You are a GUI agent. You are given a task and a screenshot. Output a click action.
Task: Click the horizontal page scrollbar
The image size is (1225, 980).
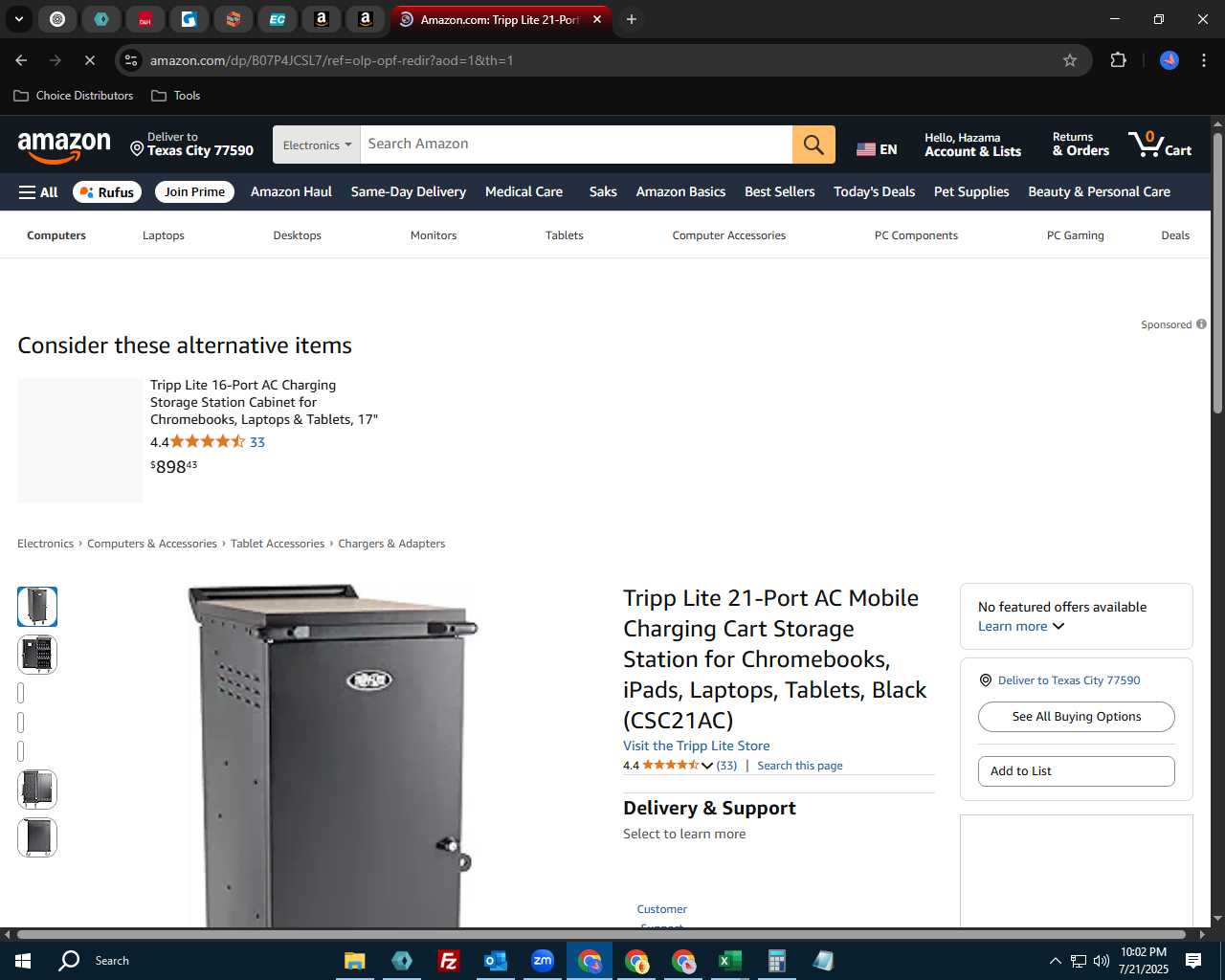click(x=601, y=934)
